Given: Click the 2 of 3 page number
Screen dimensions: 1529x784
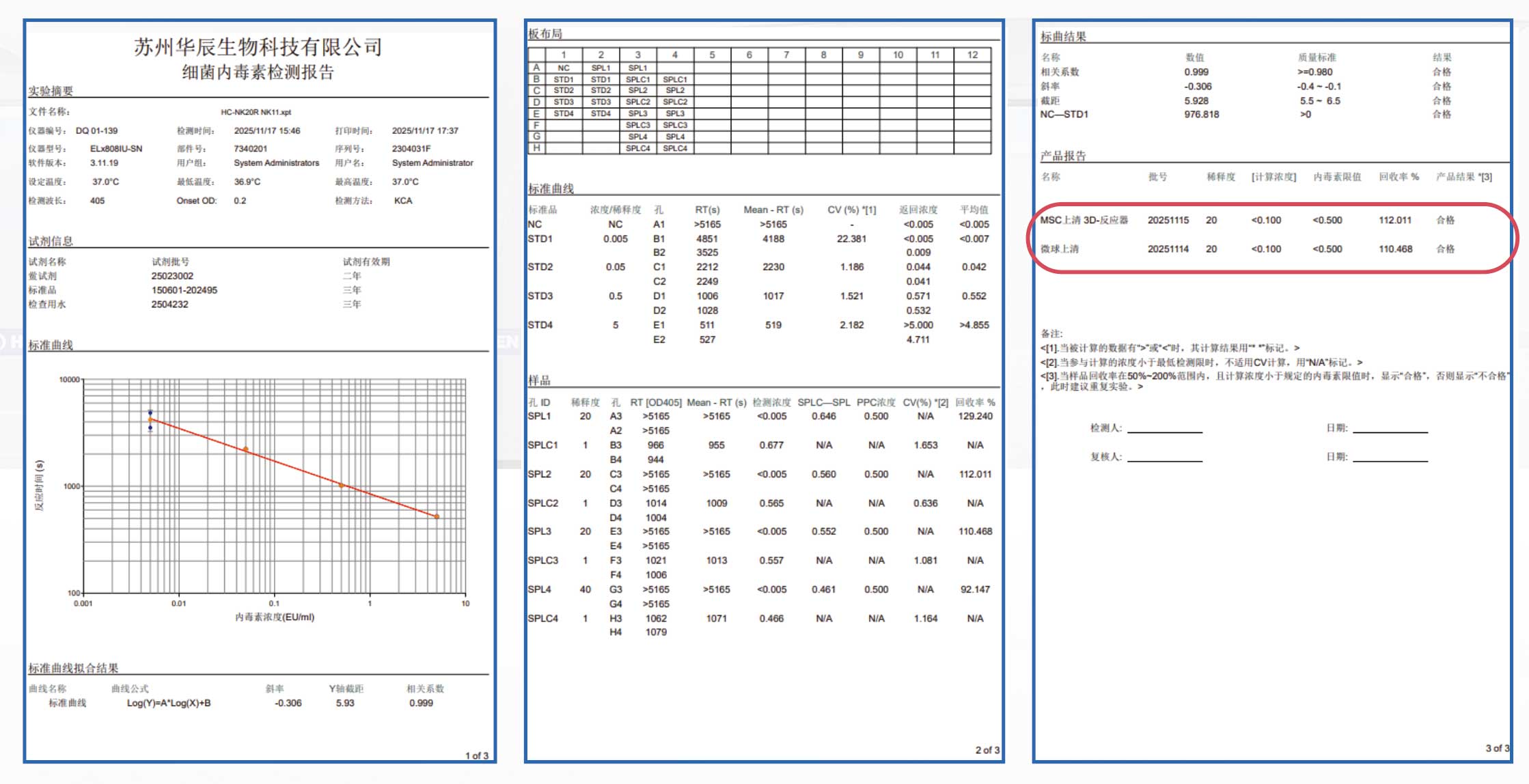Looking at the screenshot, I should [x=987, y=750].
